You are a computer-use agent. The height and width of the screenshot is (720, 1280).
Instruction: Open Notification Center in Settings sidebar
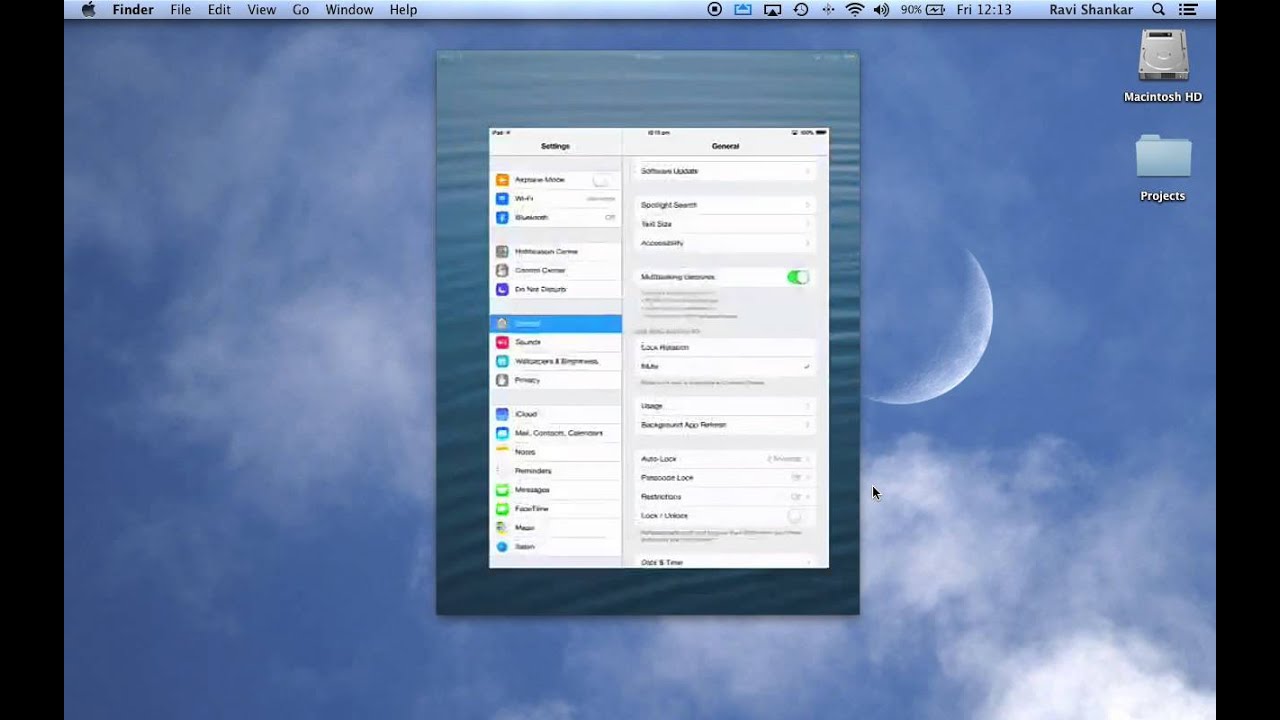coord(555,252)
